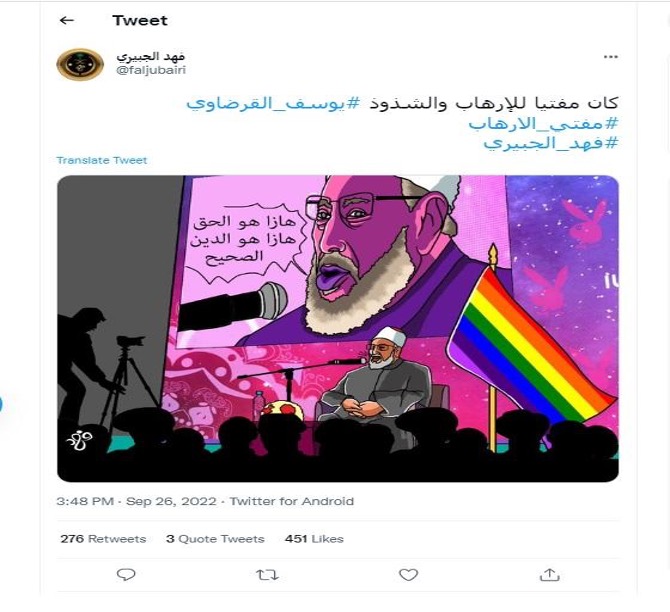Open hashtag #فهد_الجبيري
The image size is (670, 612).
point(551,143)
